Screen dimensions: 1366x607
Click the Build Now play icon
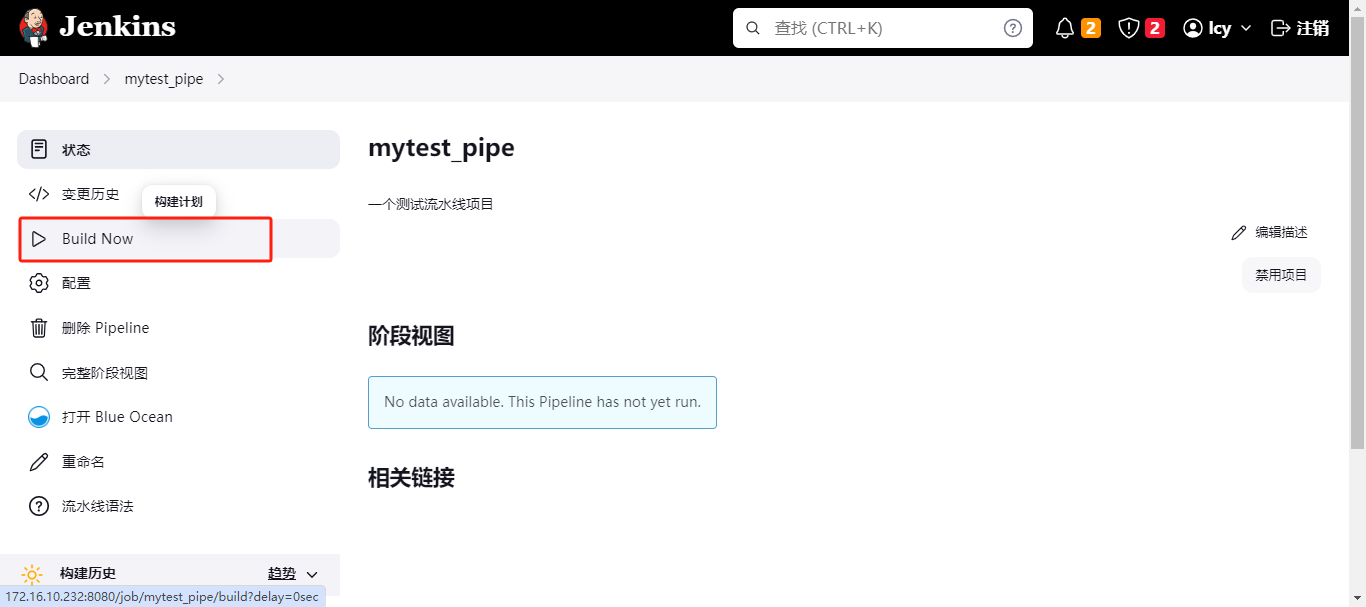click(39, 239)
